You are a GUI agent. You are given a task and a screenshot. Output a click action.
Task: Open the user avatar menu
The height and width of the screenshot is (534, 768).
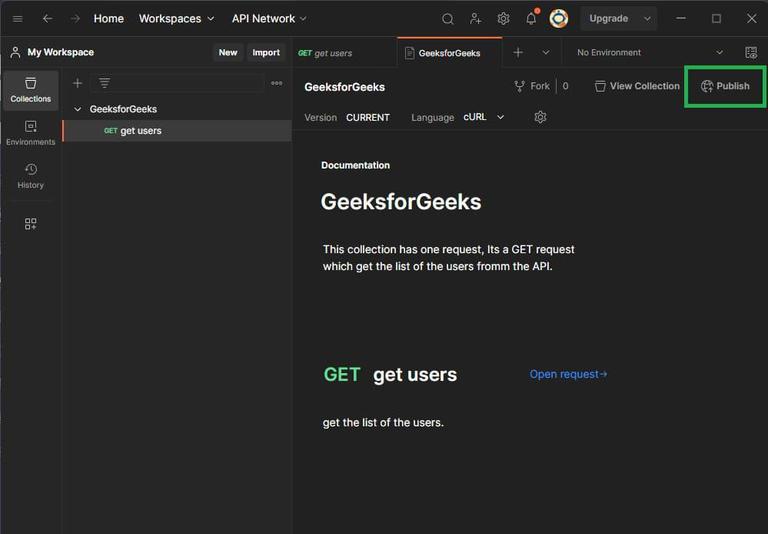tap(559, 19)
